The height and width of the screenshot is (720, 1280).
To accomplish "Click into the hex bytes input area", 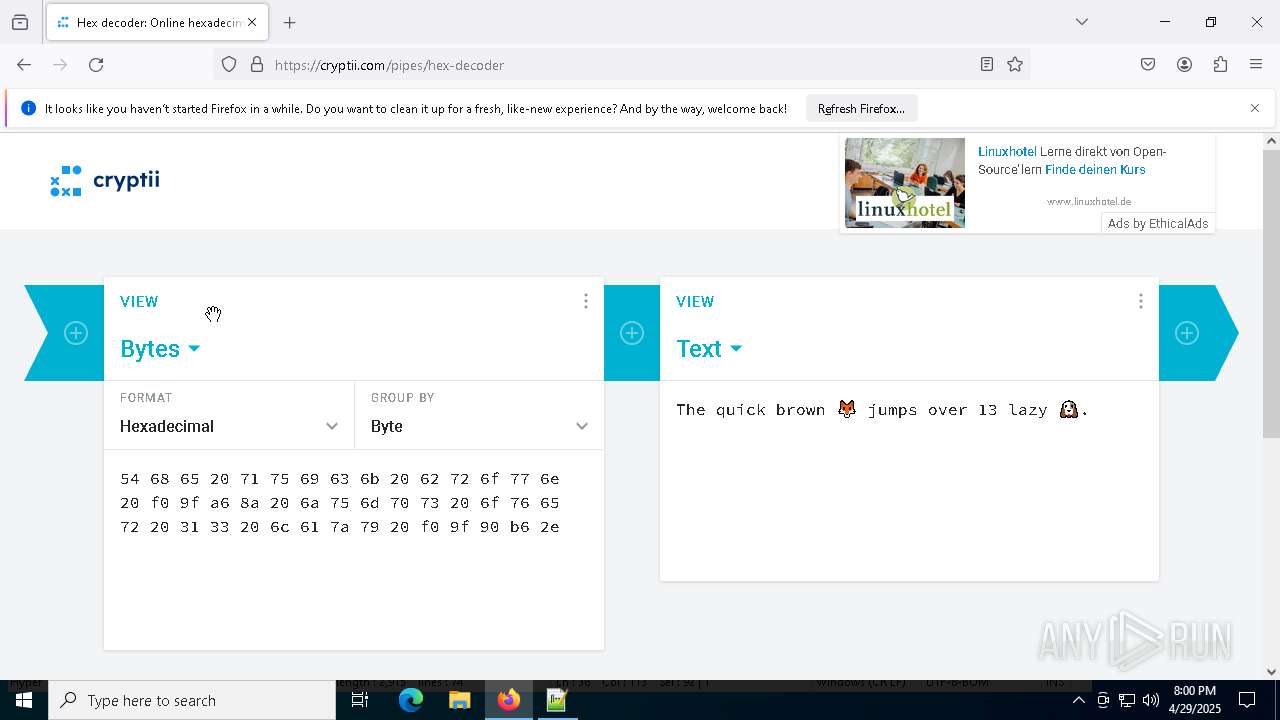I will point(354,550).
